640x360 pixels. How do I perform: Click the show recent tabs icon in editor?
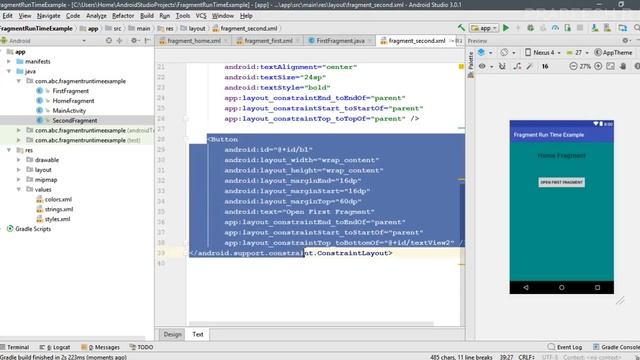coord(459,40)
